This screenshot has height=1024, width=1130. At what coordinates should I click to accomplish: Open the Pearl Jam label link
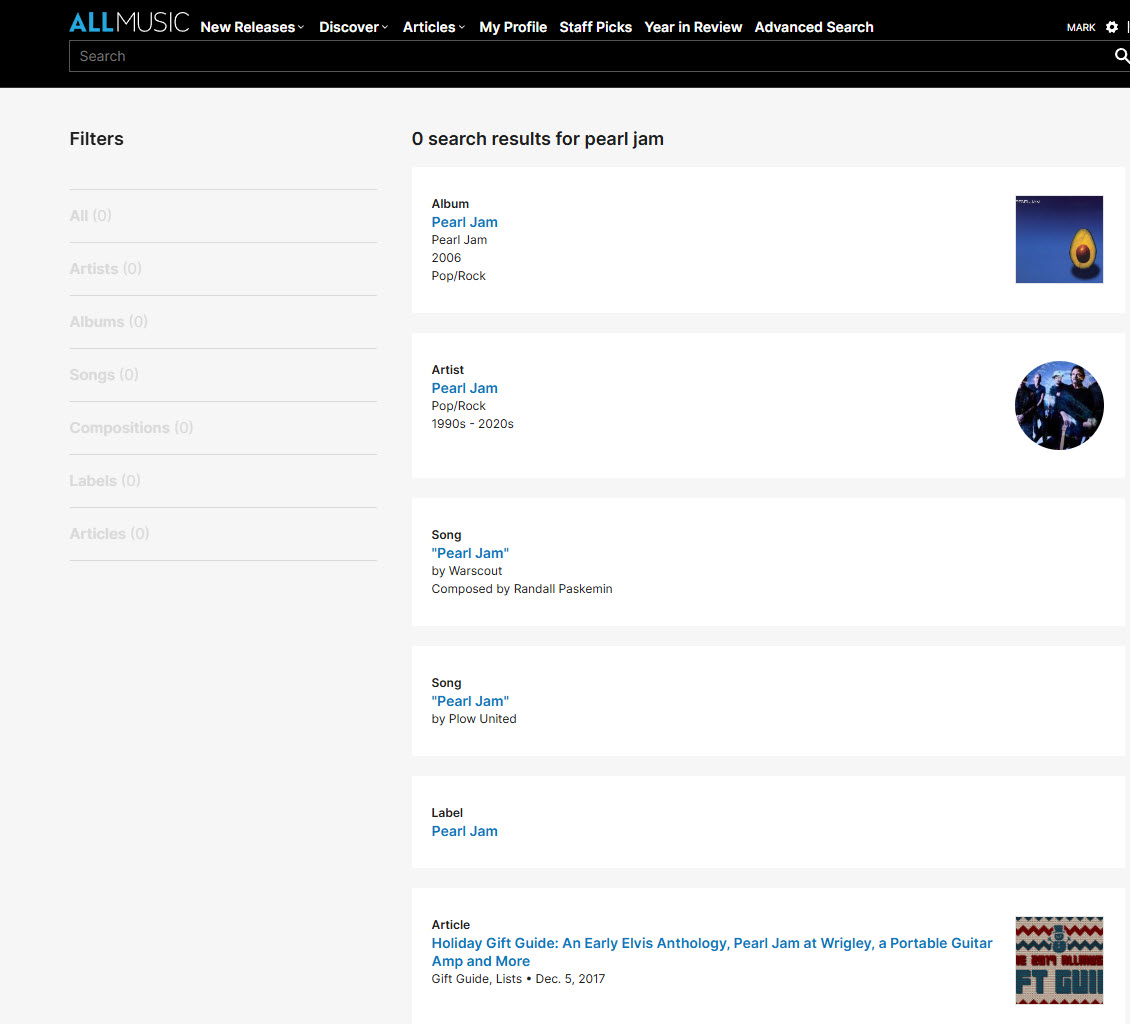tap(464, 831)
